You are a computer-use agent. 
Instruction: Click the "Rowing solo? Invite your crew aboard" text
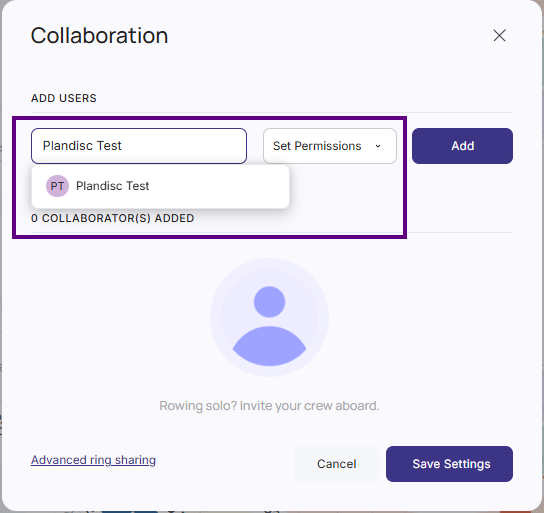[x=269, y=405]
